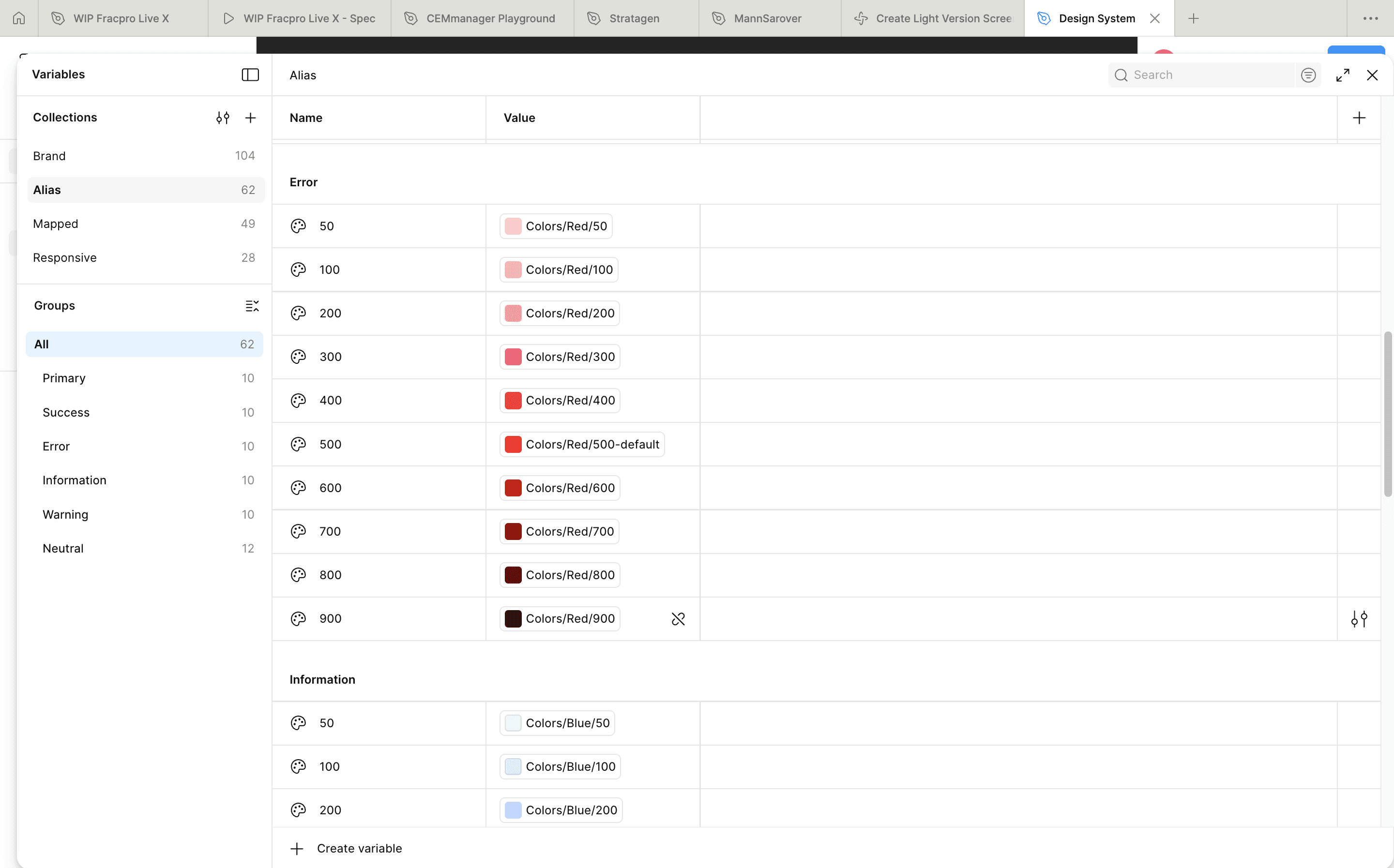The width and height of the screenshot is (1394, 868).
Task: Click into the Search field
Action: (x=1206, y=75)
